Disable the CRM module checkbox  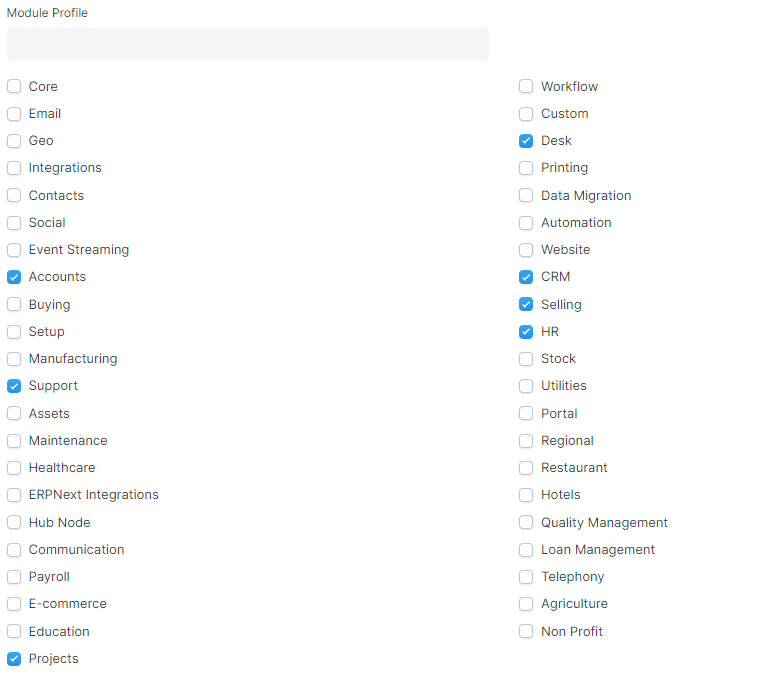pos(526,277)
